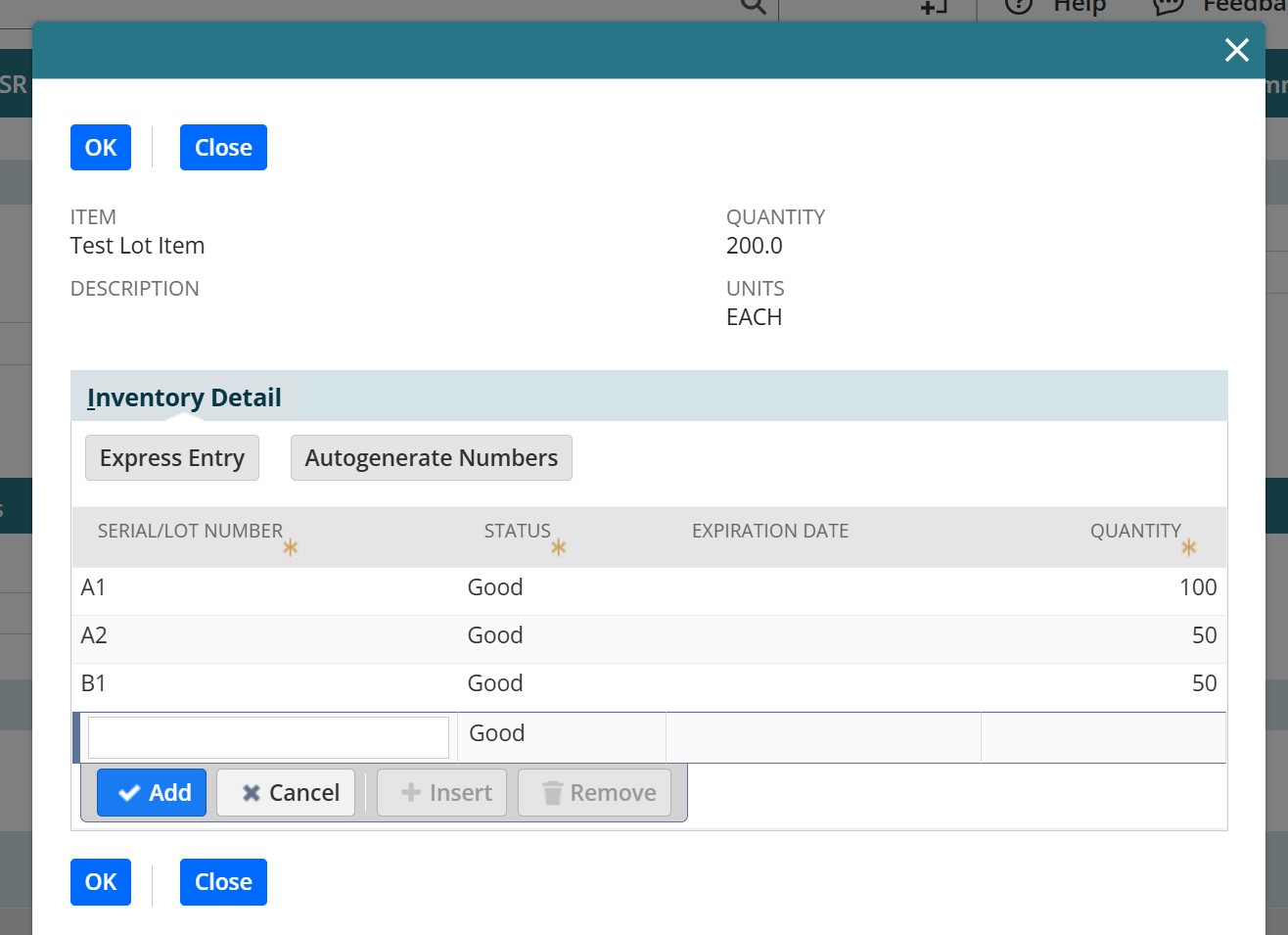Click the top OK button
This screenshot has height=935, width=1288.
pos(101,148)
